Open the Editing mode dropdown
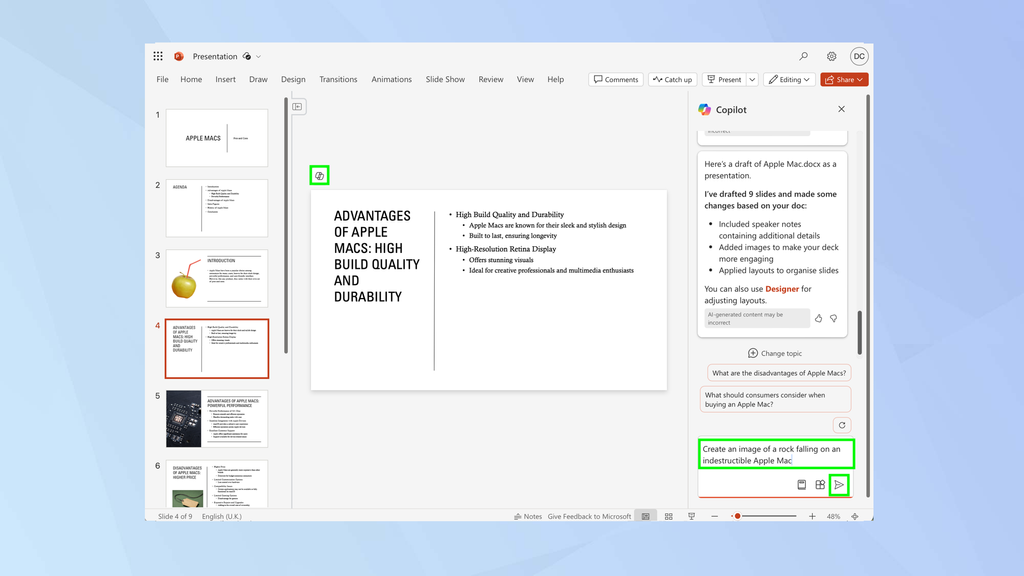This screenshot has height=576, width=1024. (787, 79)
